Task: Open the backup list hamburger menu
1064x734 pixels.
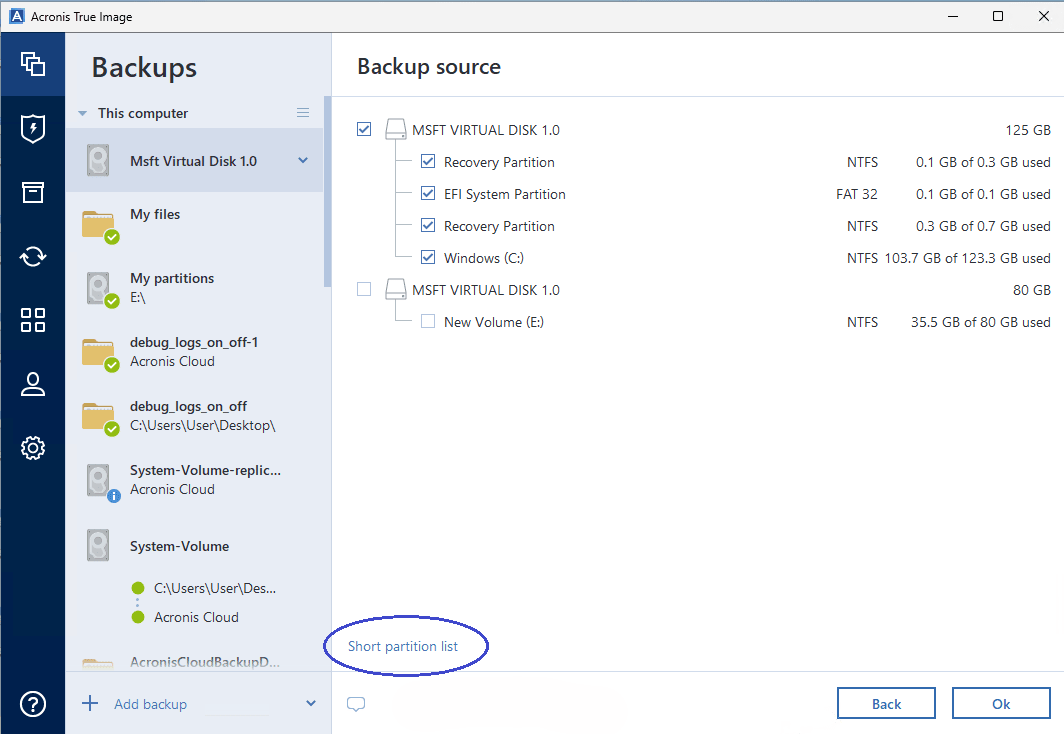Action: click(x=303, y=113)
